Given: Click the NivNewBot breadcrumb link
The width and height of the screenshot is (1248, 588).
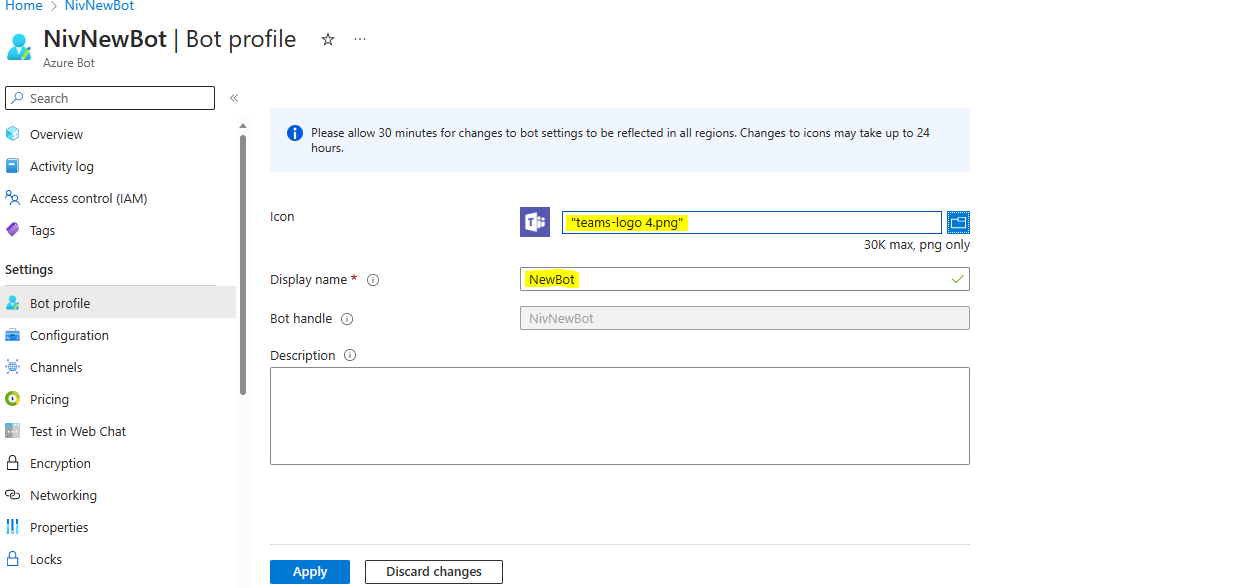Looking at the screenshot, I should pos(99,6).
